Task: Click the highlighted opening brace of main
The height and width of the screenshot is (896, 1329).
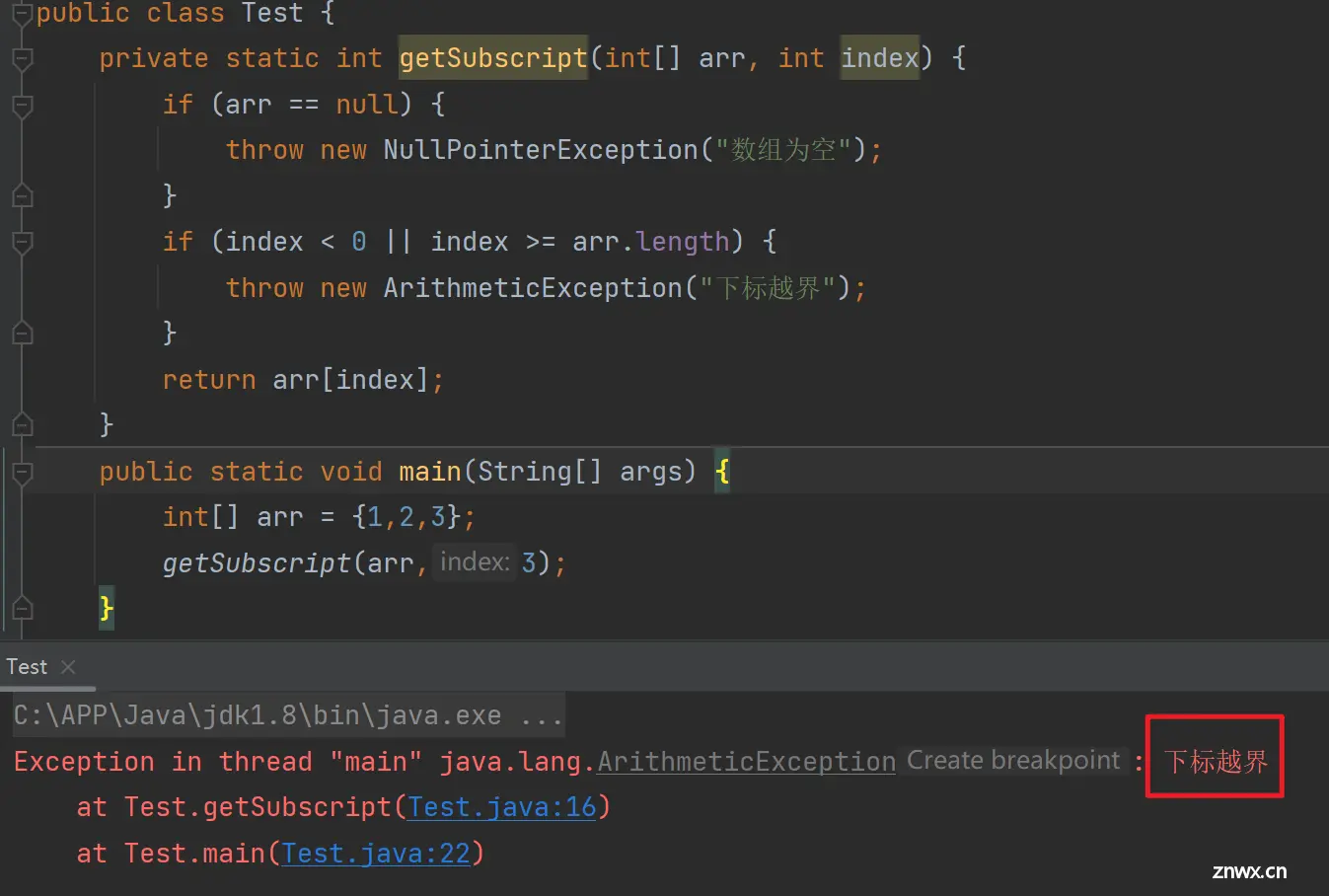Action: 722,472
